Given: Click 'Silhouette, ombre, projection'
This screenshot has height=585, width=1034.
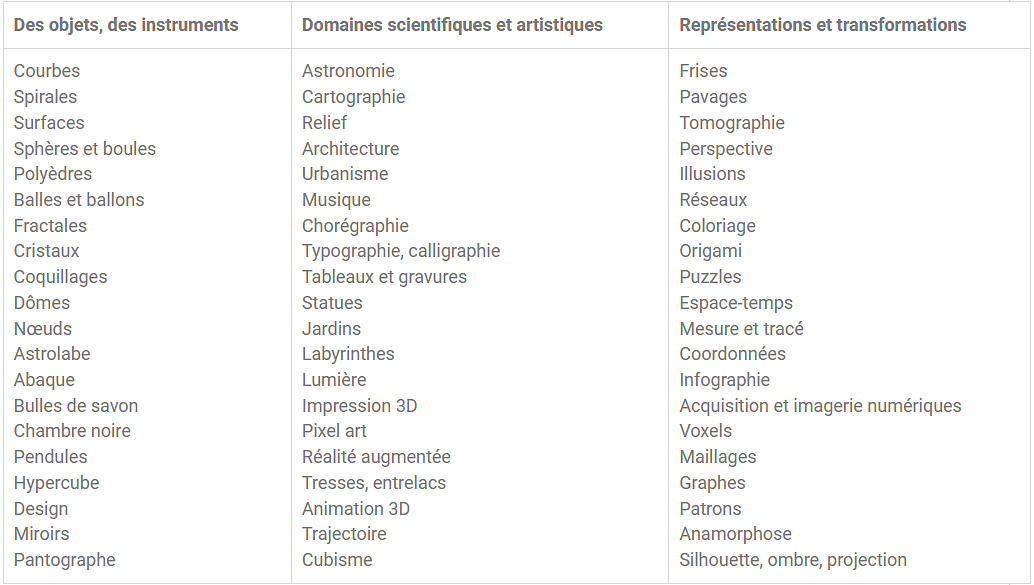Looking at the screenshot, I should tap(793, 560).
